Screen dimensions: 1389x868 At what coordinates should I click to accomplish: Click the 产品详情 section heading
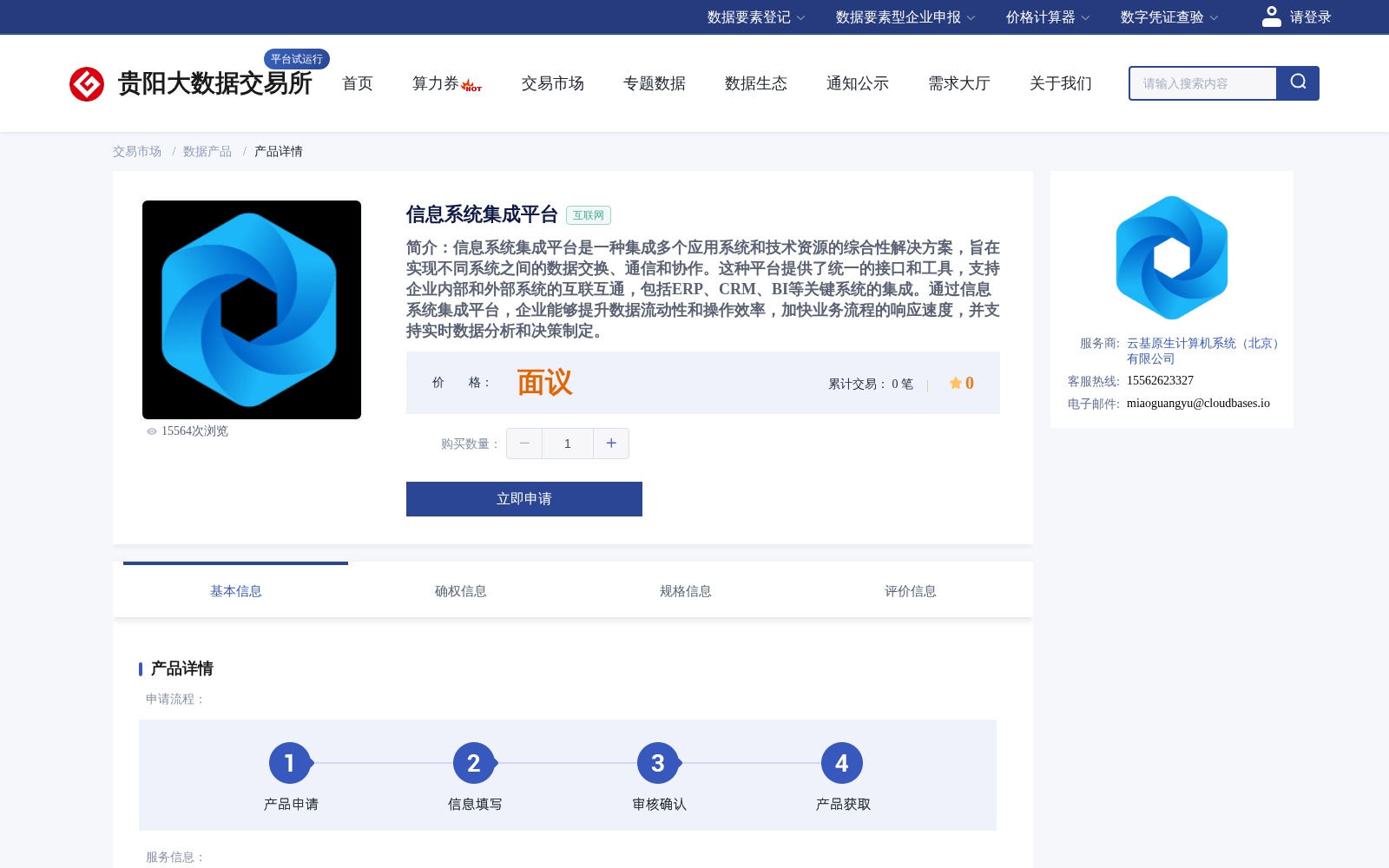(182, 668)
